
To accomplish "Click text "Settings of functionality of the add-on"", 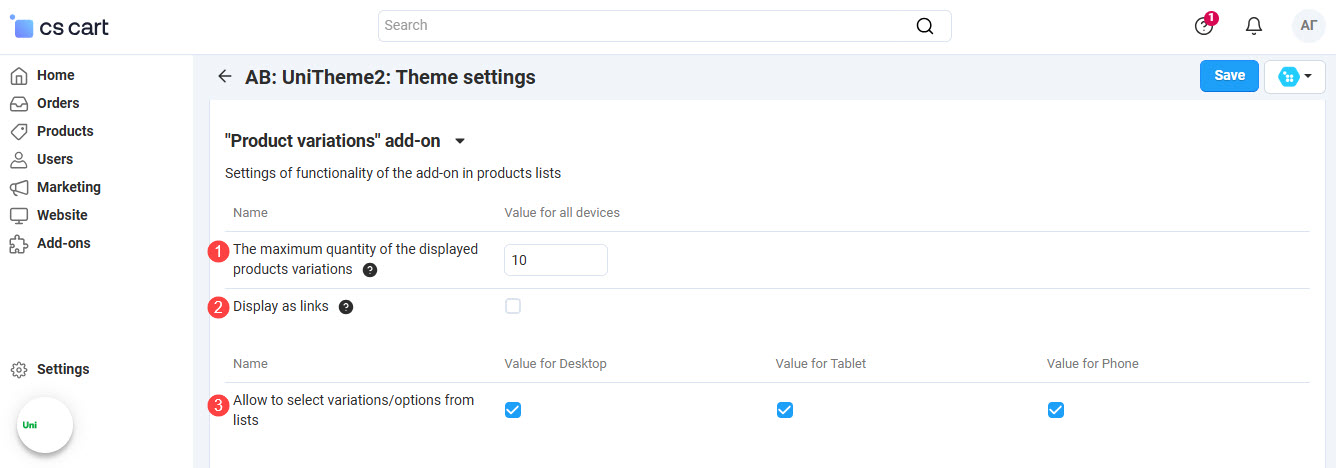I will coord(346,173).
